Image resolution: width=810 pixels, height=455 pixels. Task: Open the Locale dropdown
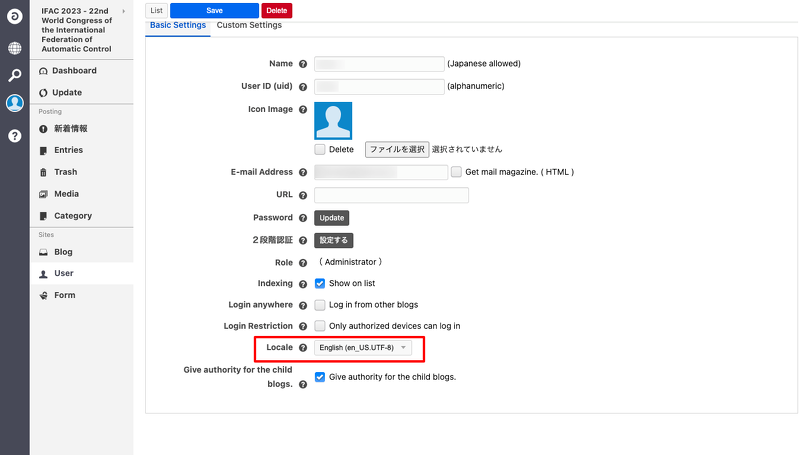click(x=363, y=348)
